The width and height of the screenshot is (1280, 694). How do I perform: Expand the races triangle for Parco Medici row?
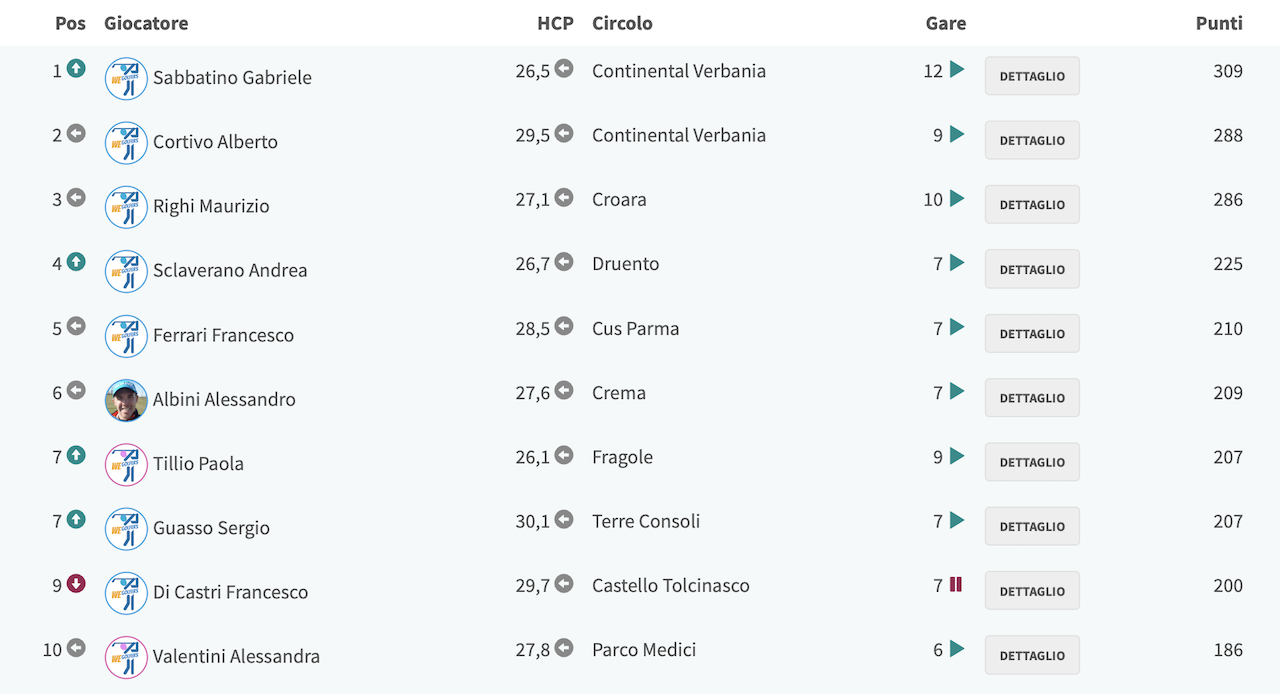[x=957, y=649]
